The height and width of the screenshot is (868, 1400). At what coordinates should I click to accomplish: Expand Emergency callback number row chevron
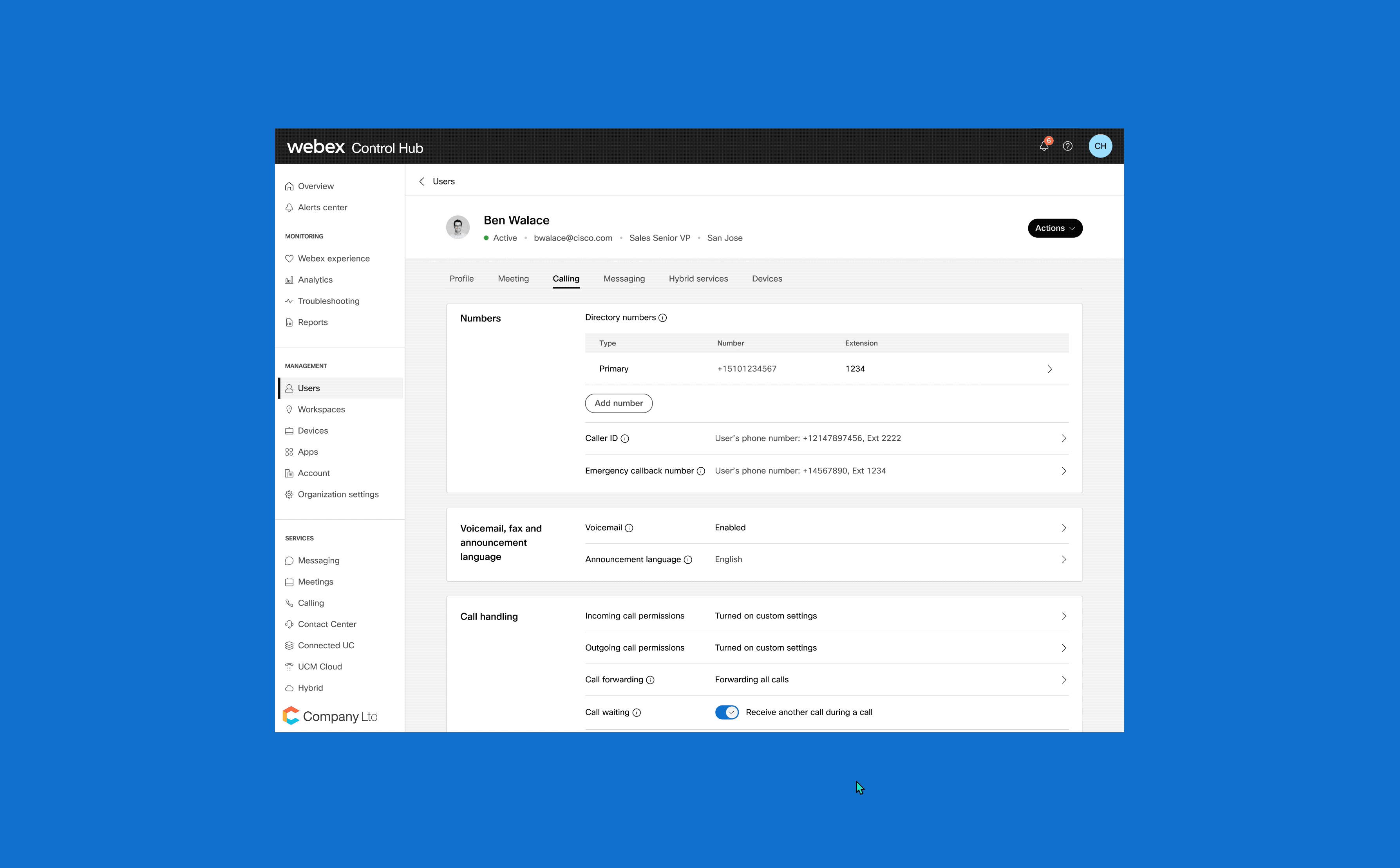1064,471
